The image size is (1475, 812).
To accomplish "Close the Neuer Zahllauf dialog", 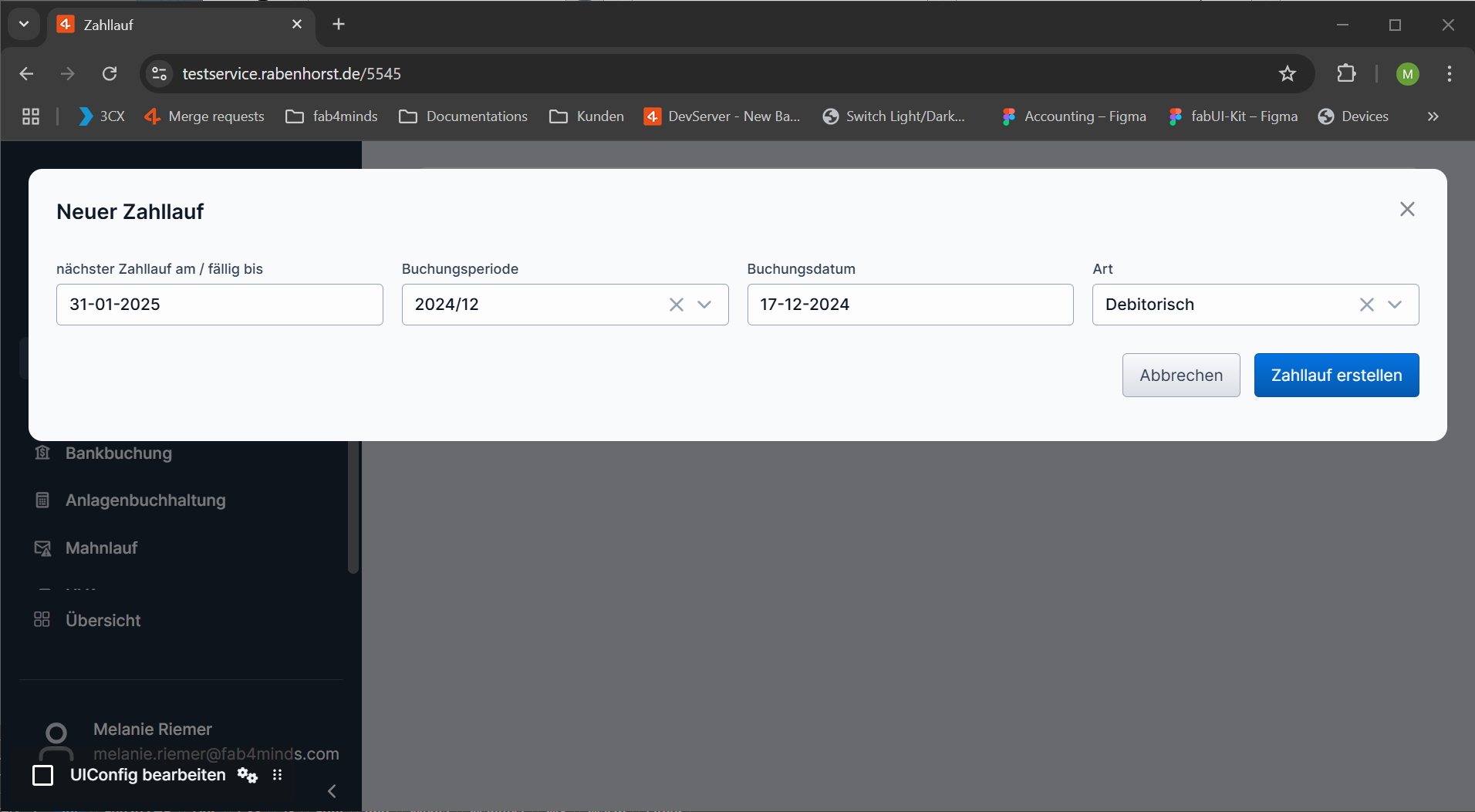I will [1407, 210].
